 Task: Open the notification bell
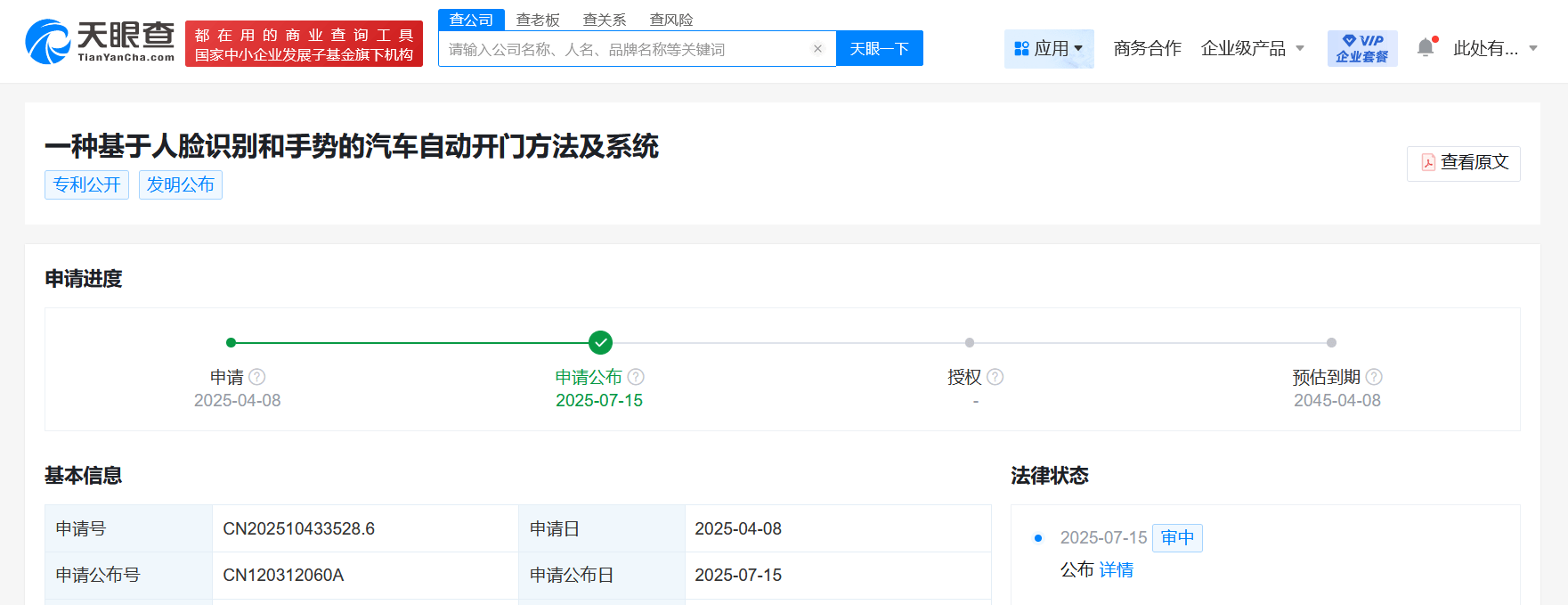point(1426,48)
